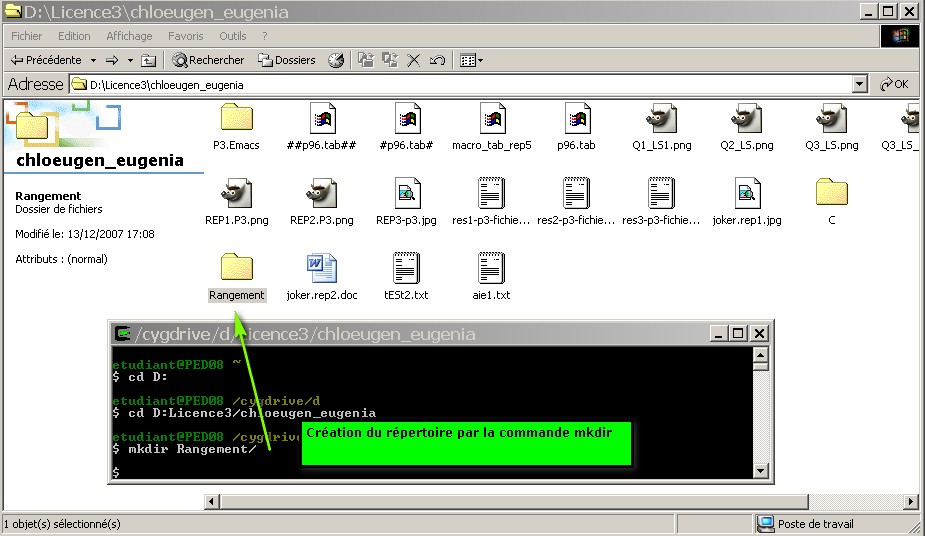The height and width of the screenshot is (536, 925).
Task: Click the explorer horizontal scrollbar thumb
Action: pyautogui.click(x=514, y=501)
